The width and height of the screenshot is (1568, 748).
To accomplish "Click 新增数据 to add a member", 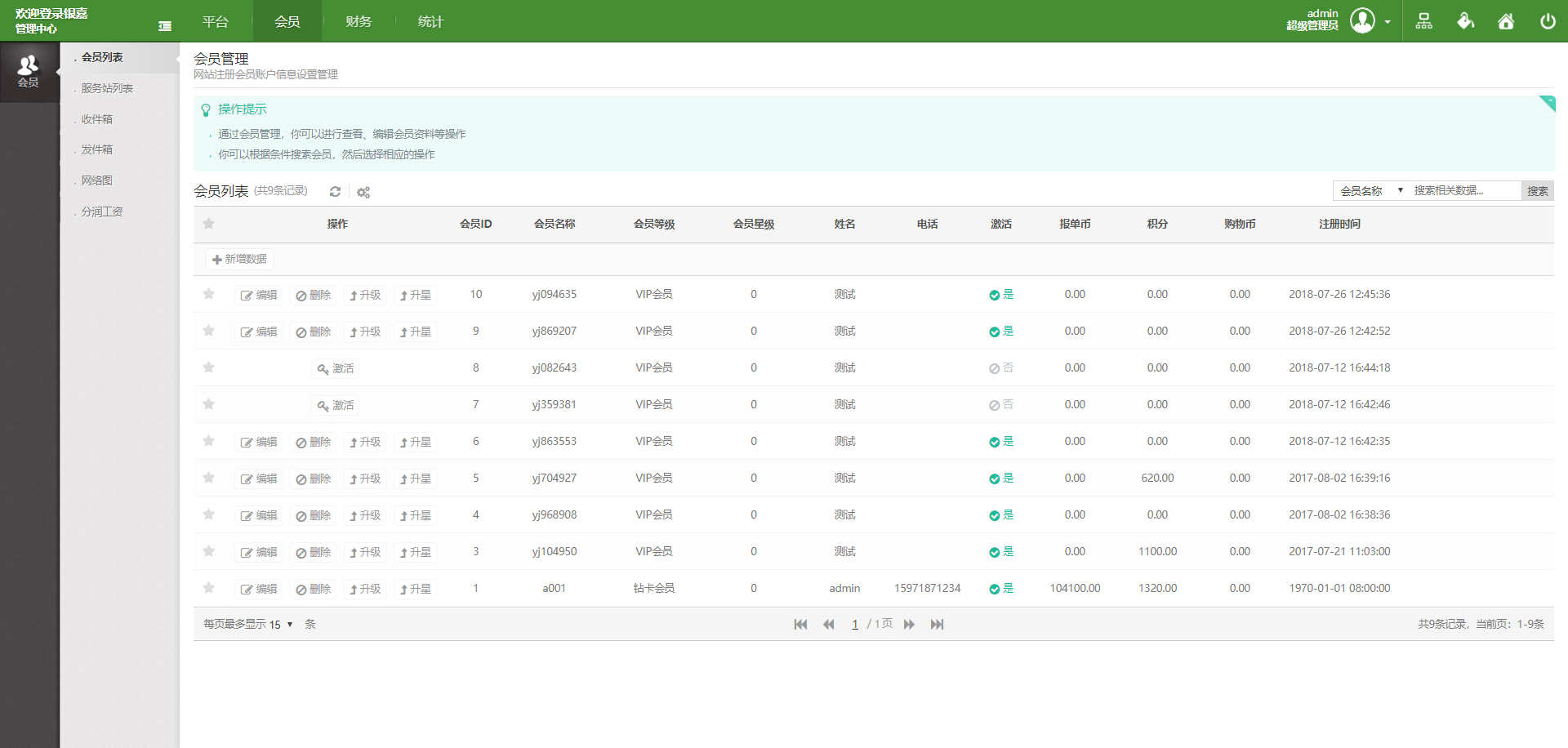I will click(239, 259).
